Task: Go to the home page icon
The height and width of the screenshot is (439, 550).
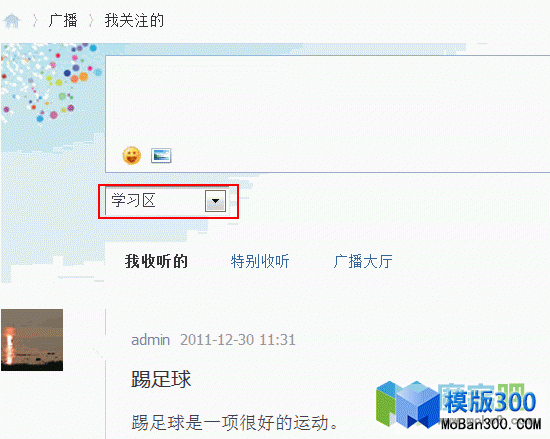Action: click(x=12, y=20)
